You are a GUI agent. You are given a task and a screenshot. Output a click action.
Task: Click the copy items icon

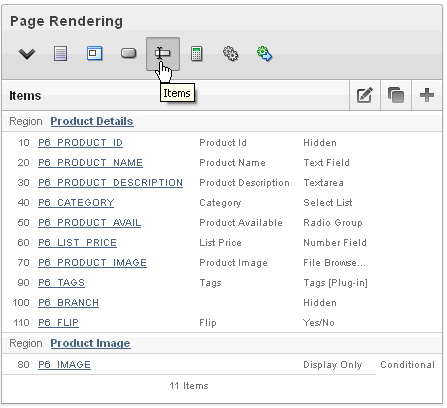pos(396,95)
